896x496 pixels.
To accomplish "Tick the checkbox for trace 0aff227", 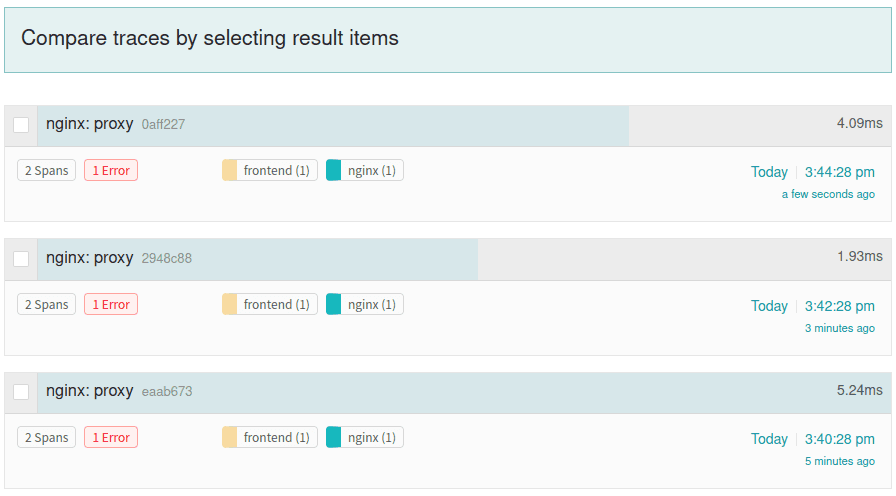I will tap(21, 125).
